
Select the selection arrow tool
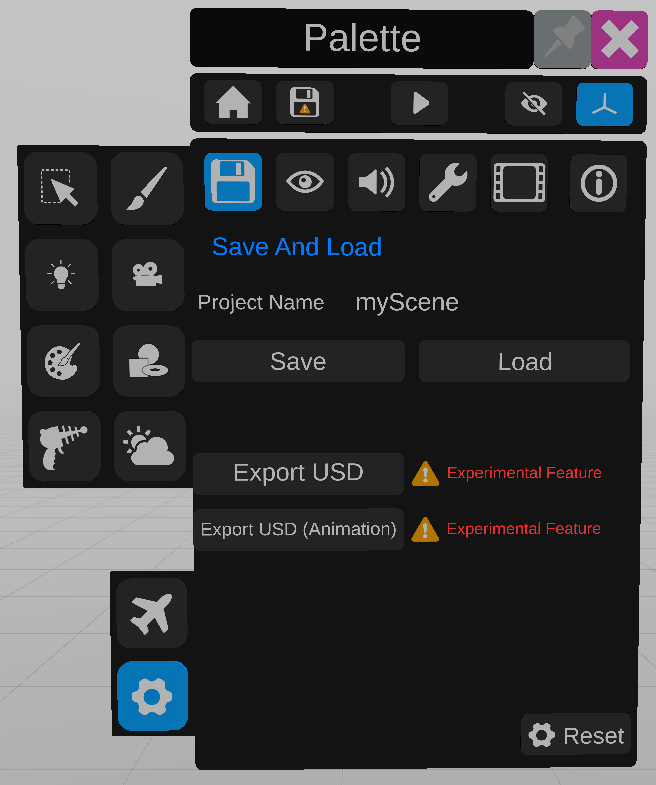pos(61,188)
